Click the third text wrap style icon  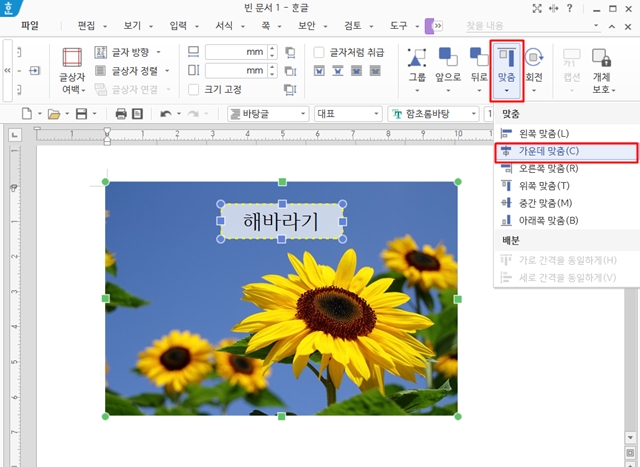[x=356, y=71]
